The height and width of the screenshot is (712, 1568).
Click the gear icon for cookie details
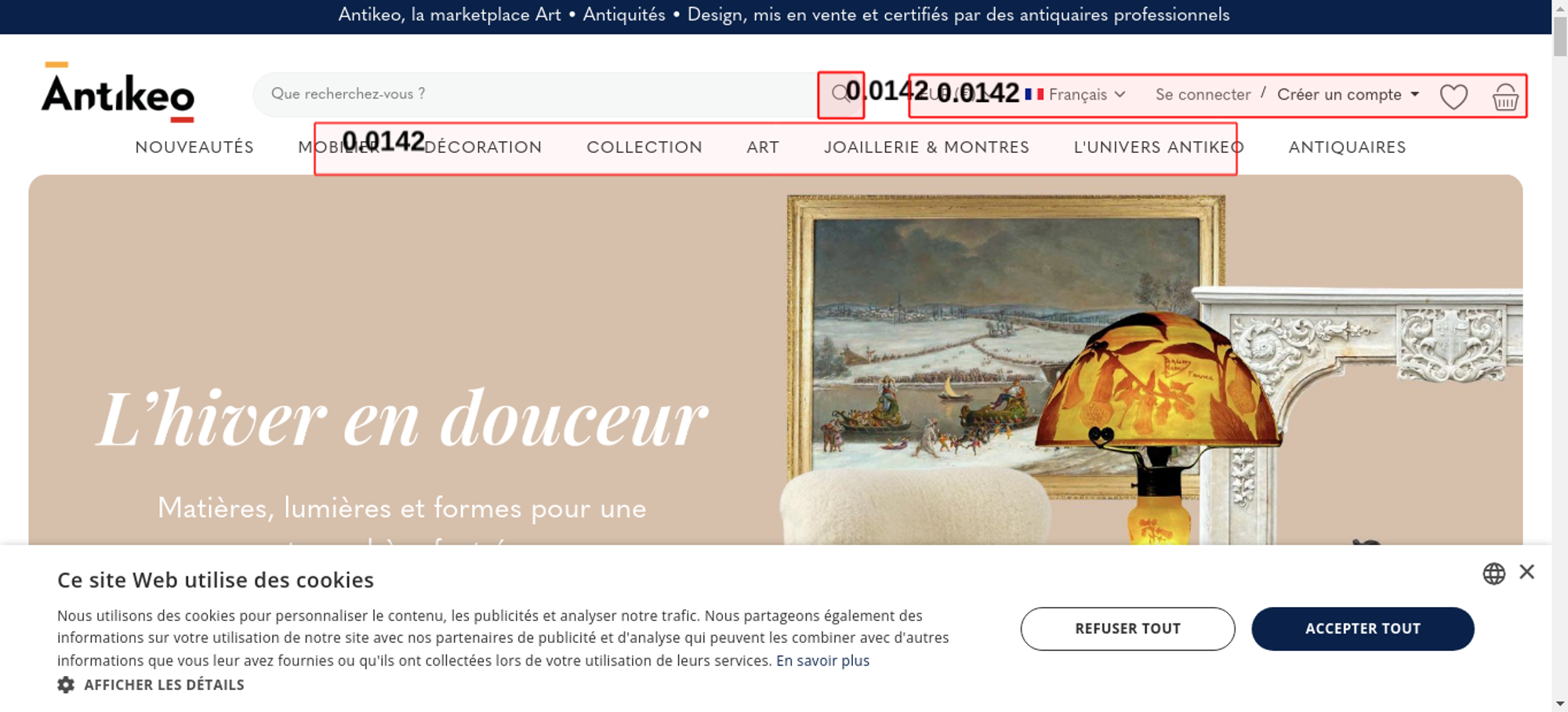click(66, 685)
